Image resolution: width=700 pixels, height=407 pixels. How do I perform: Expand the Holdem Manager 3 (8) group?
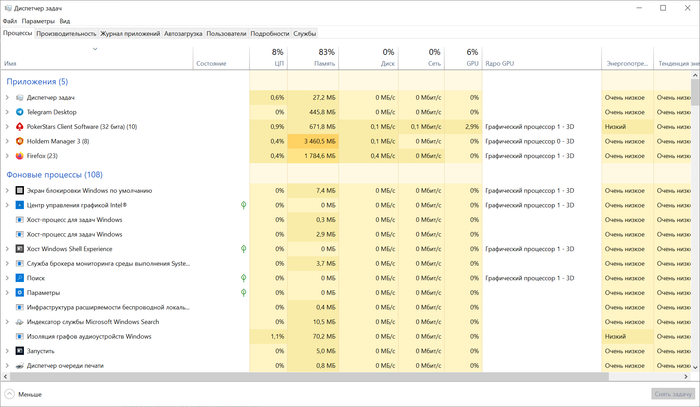(x=7, y=141)
